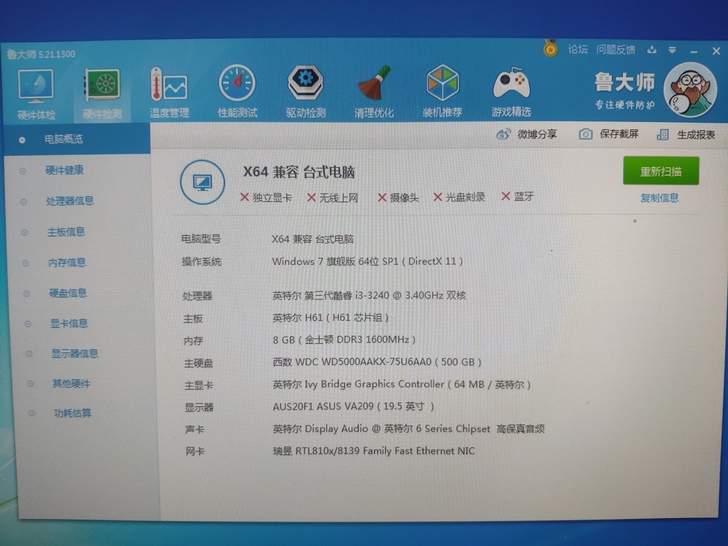Click the RTL810x/8139 Ethernet NIC value
728x546 pixels.
(x=374, y=451)
